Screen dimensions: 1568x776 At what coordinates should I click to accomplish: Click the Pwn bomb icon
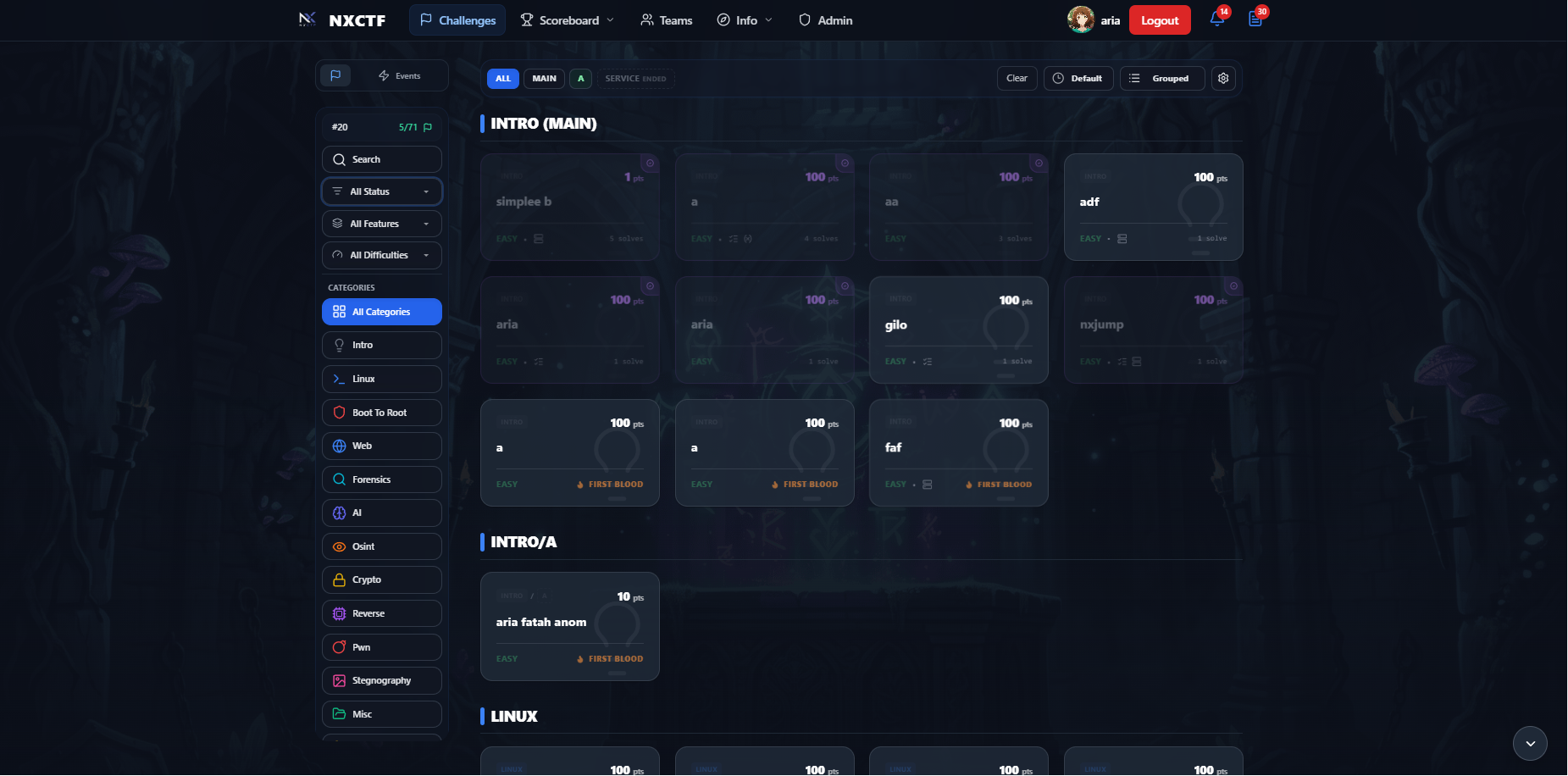click(x=339, y=647)
